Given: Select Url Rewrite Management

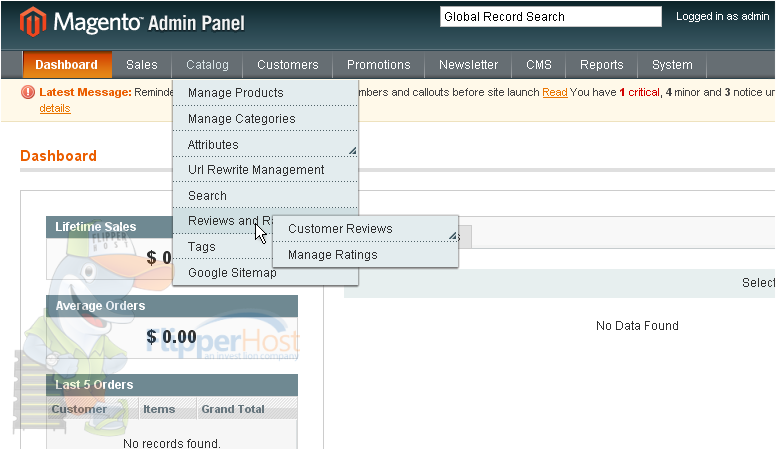Looking at the screenshot, I should (265, 170).
